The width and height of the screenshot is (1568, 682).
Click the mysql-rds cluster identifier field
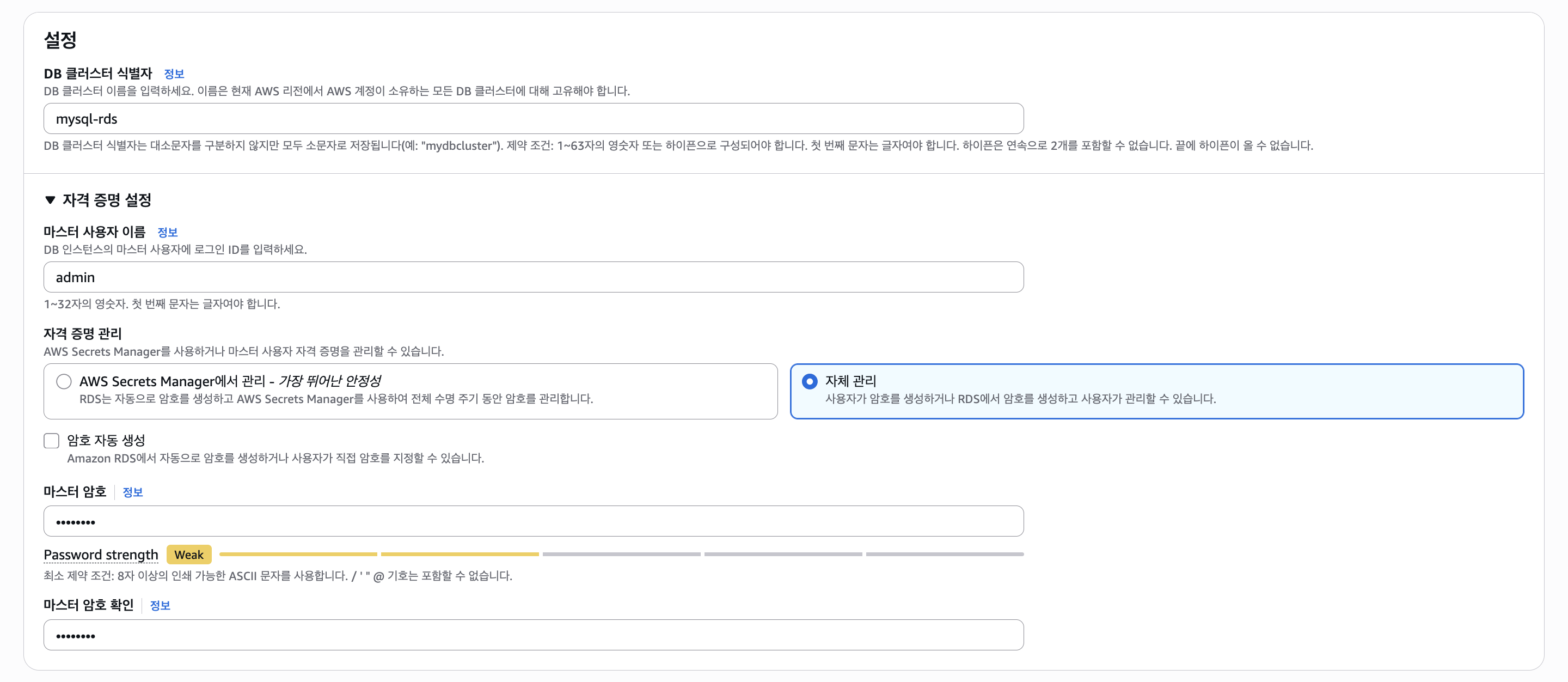[532, 119]
